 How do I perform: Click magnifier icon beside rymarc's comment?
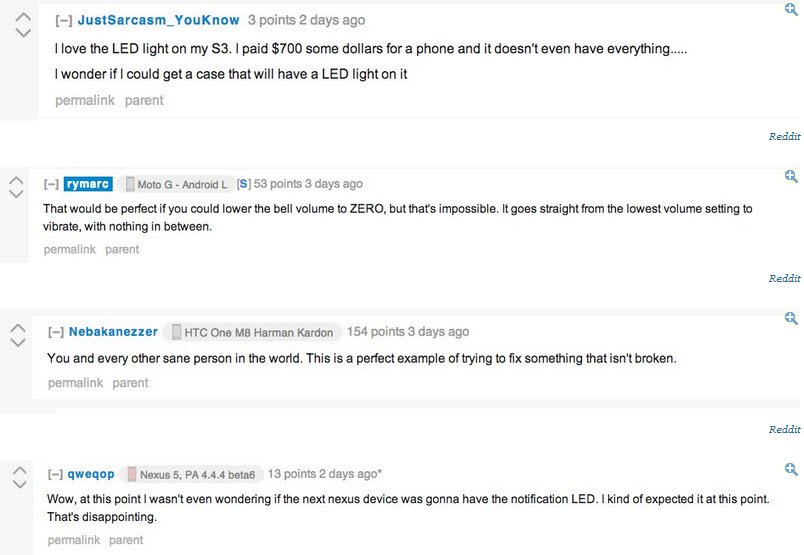pyautogui.click(x=791, y=176)
